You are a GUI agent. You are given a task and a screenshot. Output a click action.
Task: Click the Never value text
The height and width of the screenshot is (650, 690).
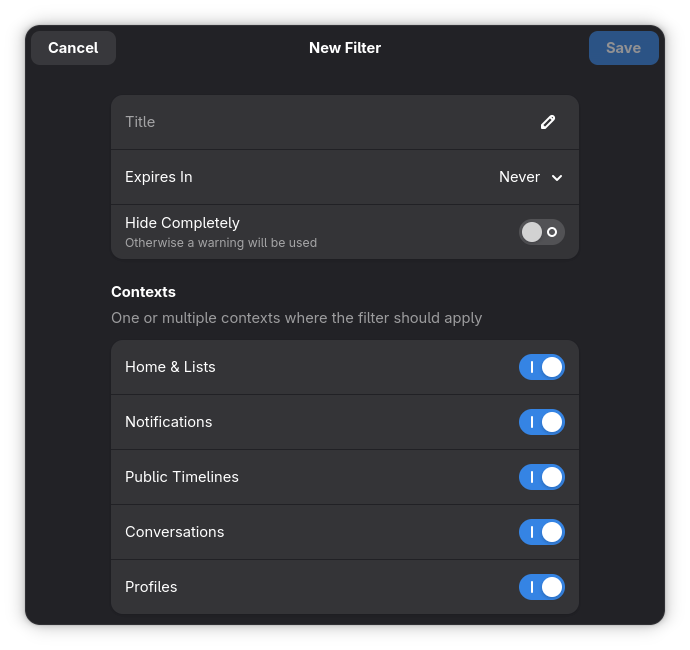click(x=519, y=177)
